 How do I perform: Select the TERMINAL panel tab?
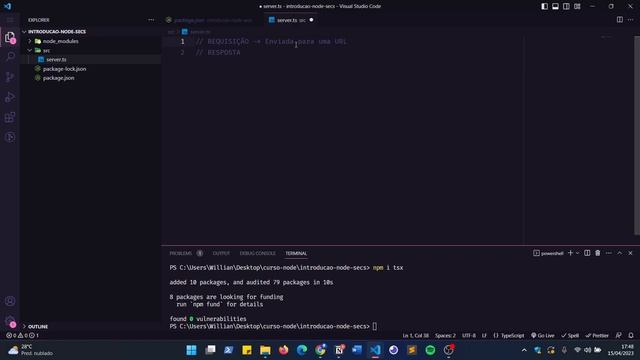(x=296, y=253)
